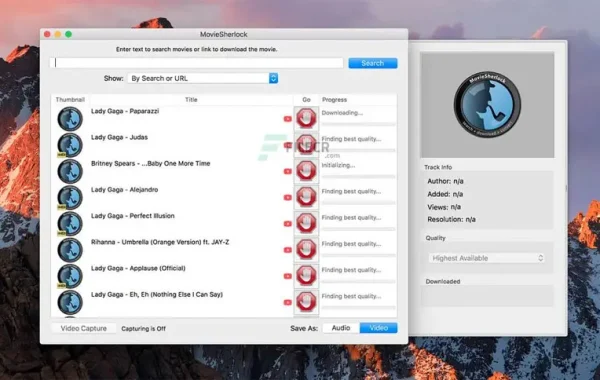Click the blue Search button
Screen dimensions: 600x380
tap(373, 63)
